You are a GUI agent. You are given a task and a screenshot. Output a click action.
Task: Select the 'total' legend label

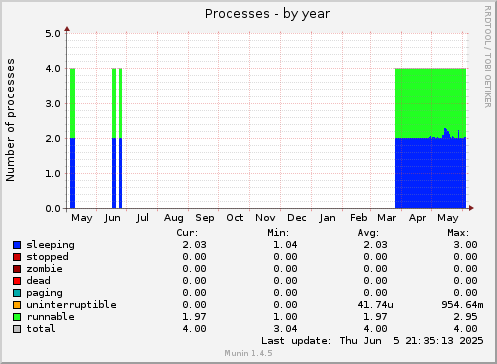pos(41,329)
